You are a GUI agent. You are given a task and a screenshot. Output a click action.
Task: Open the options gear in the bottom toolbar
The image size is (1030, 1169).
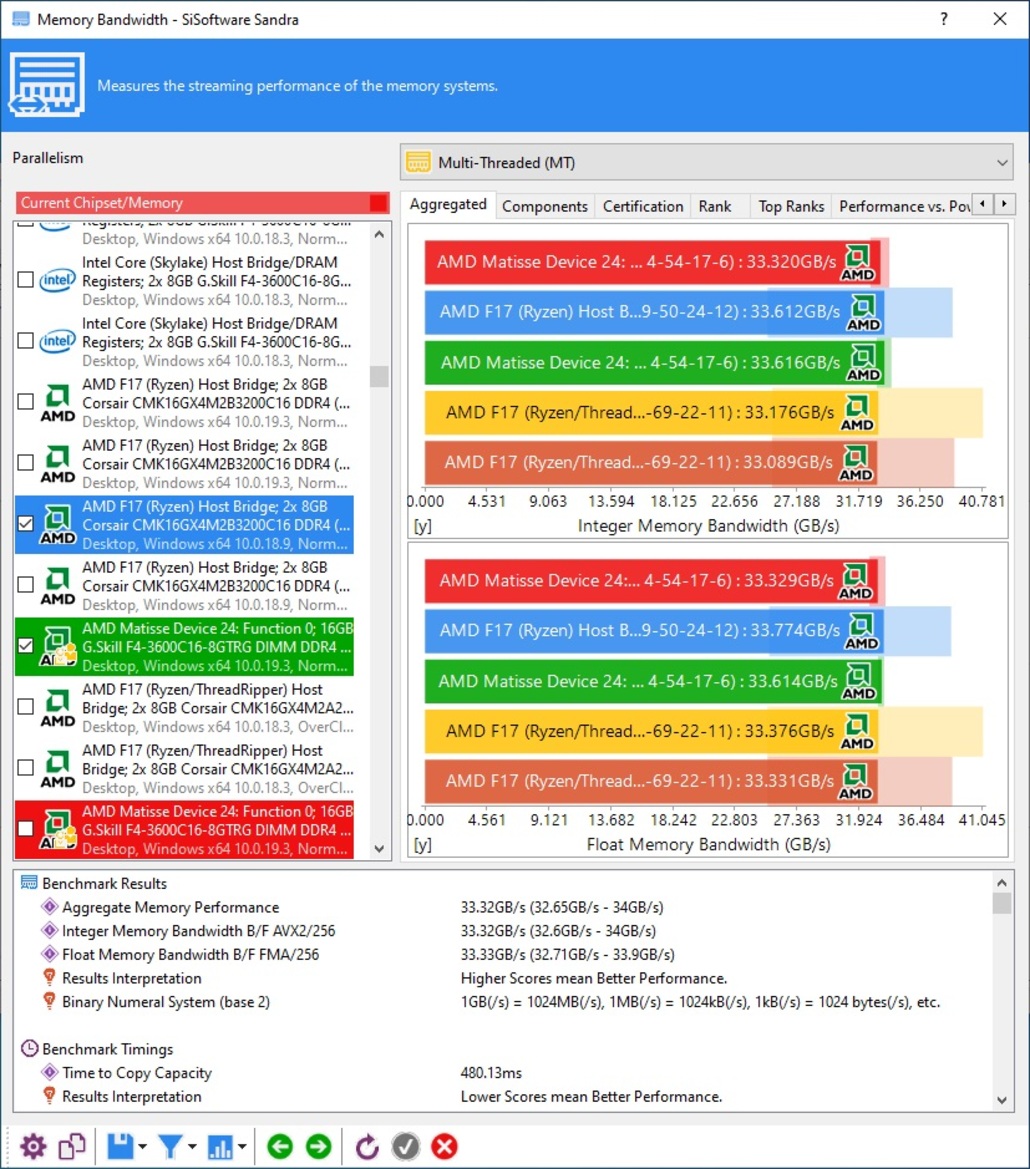[x=33, y=1147]
